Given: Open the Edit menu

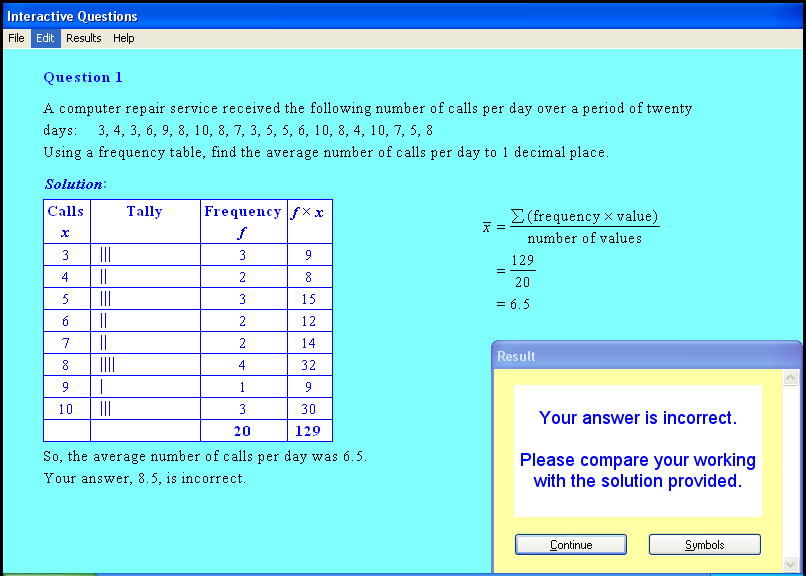Looking at the screenshot, I should 45,38.
